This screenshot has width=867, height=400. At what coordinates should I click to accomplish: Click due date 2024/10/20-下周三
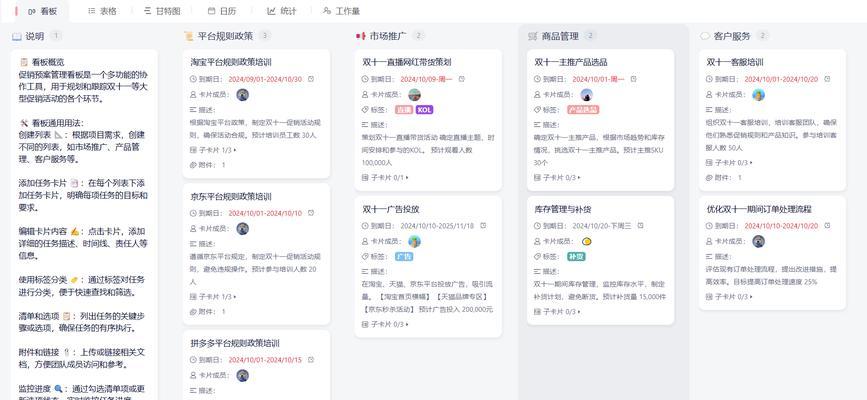point(602,226)
